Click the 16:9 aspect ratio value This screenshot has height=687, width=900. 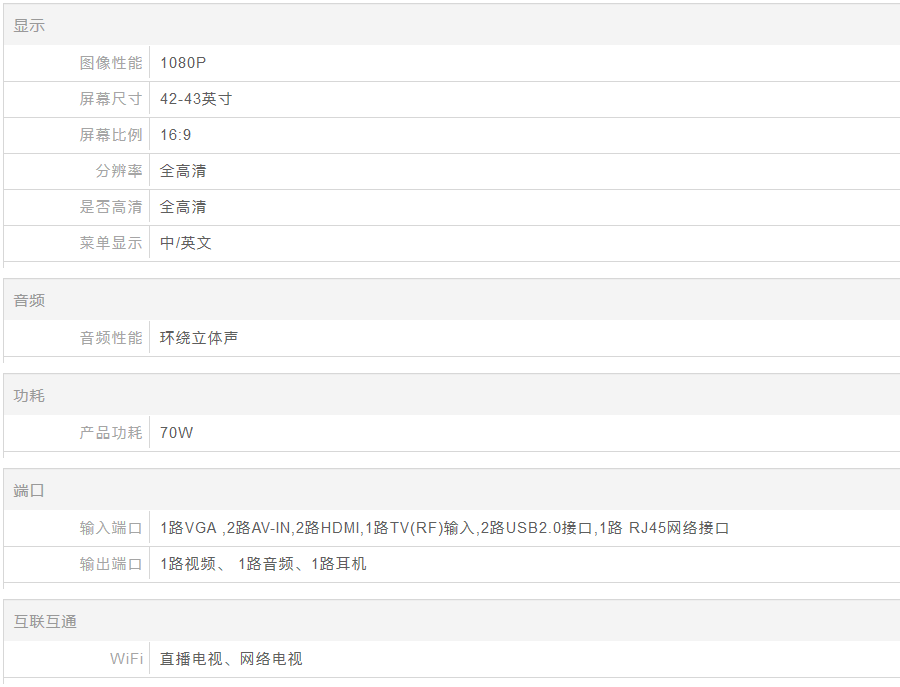(x=176, y=135)
